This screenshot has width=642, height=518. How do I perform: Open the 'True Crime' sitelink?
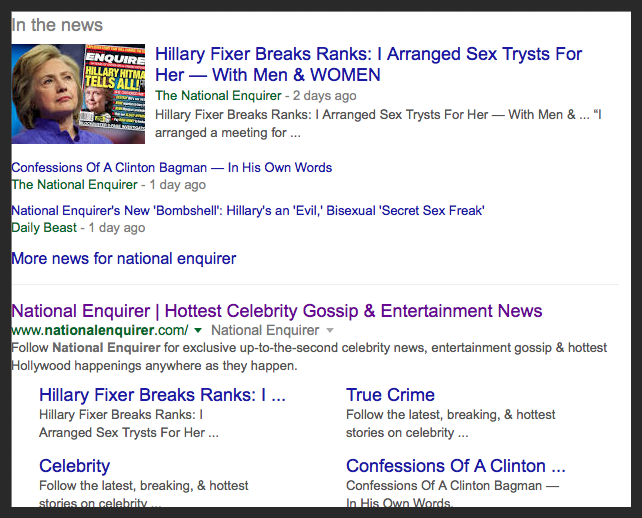point(390,395)
